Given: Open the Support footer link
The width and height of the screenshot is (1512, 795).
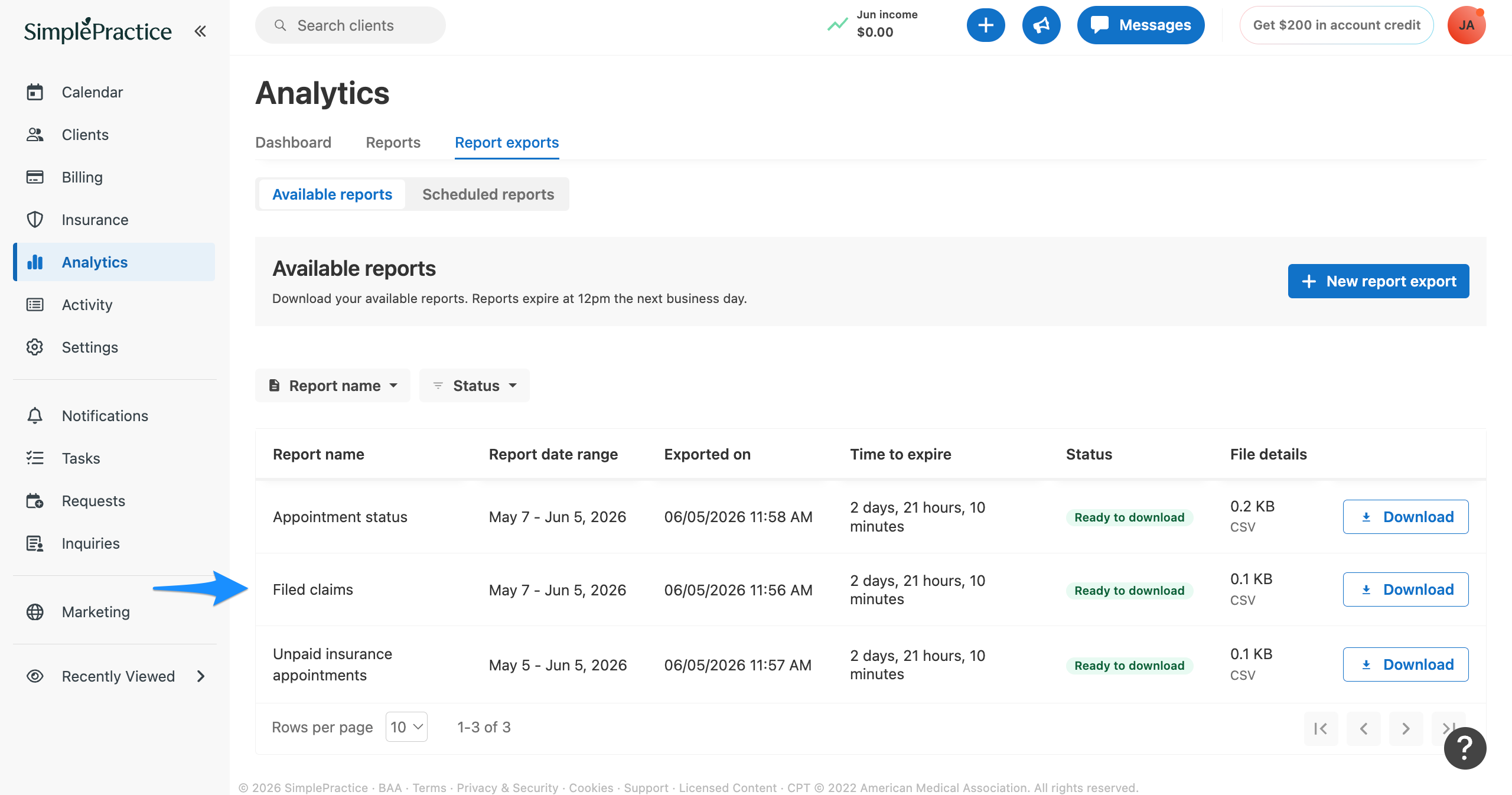Looking at the screenshot, I should click(646, 788).
